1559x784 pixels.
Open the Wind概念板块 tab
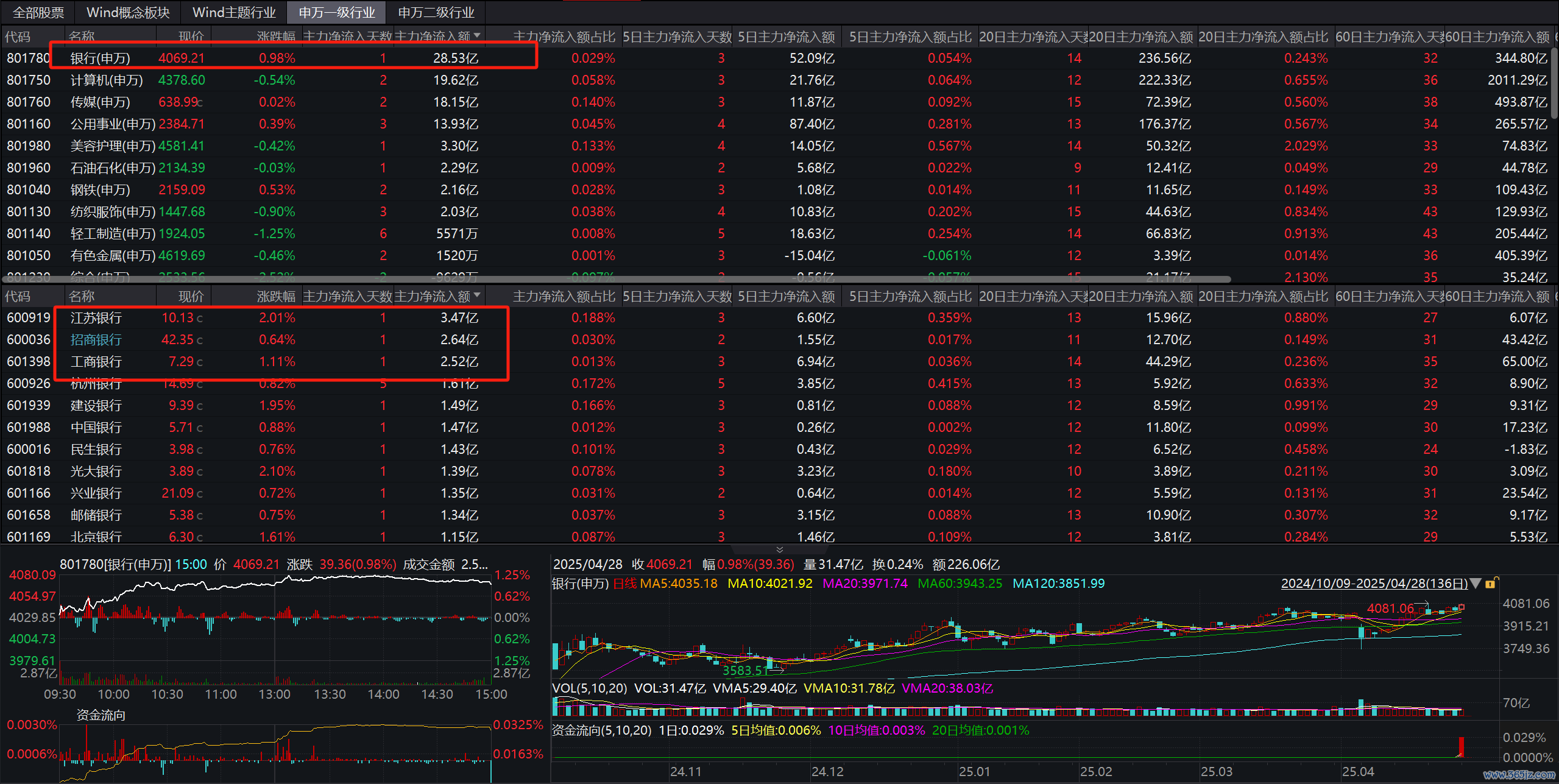128,12
